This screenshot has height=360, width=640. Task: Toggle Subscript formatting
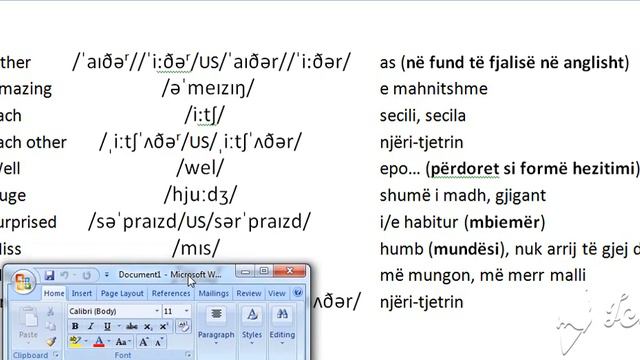pos(148,327)
